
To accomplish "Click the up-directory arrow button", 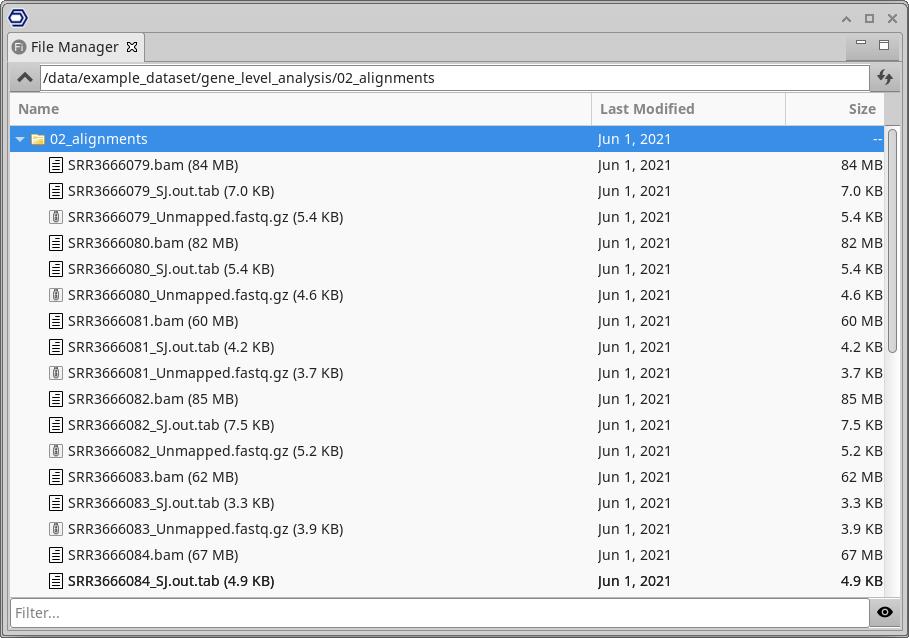I will (x=25, y=78).
